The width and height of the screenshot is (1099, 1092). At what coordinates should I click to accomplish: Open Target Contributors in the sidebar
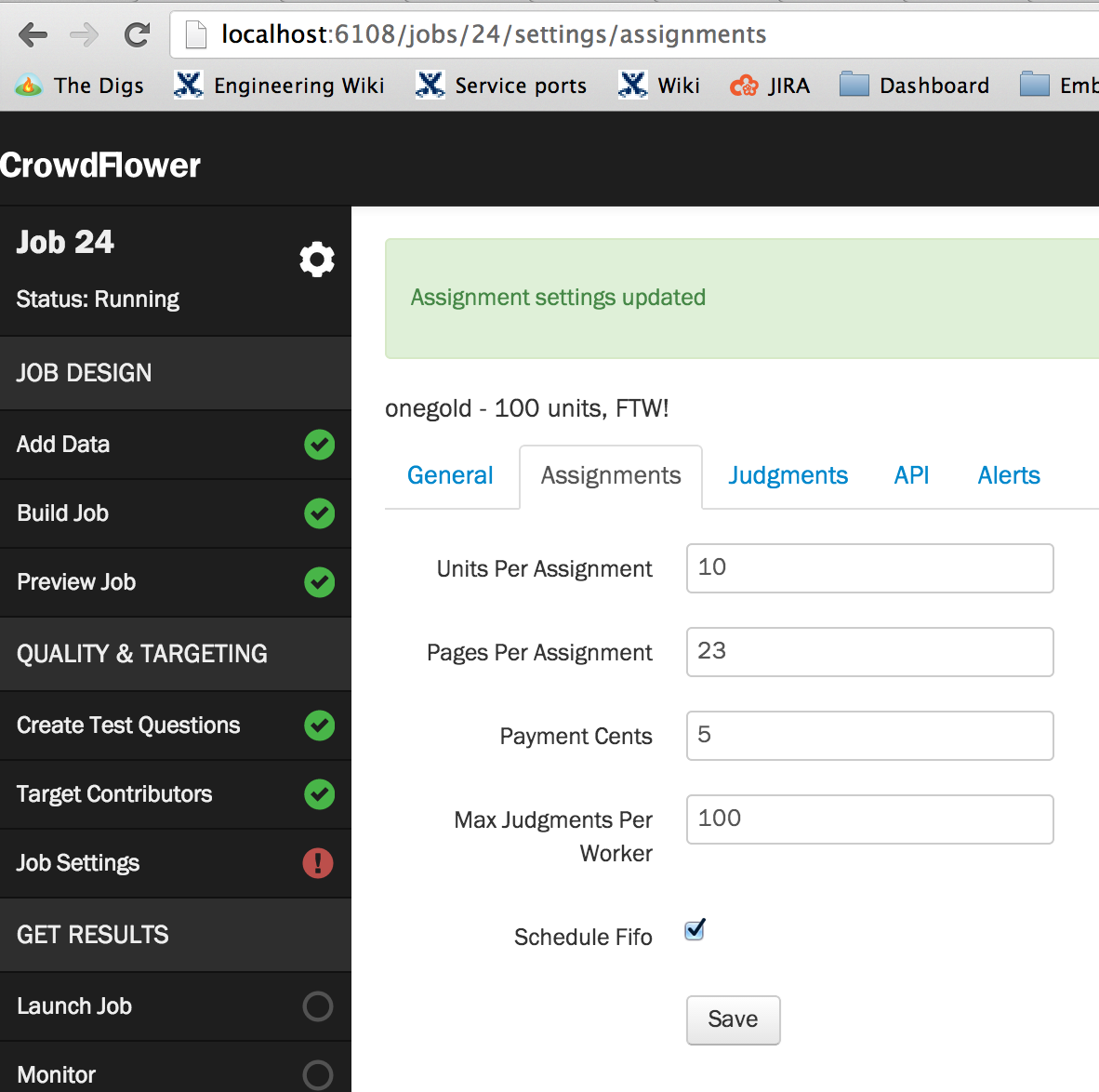pos(175,794)
